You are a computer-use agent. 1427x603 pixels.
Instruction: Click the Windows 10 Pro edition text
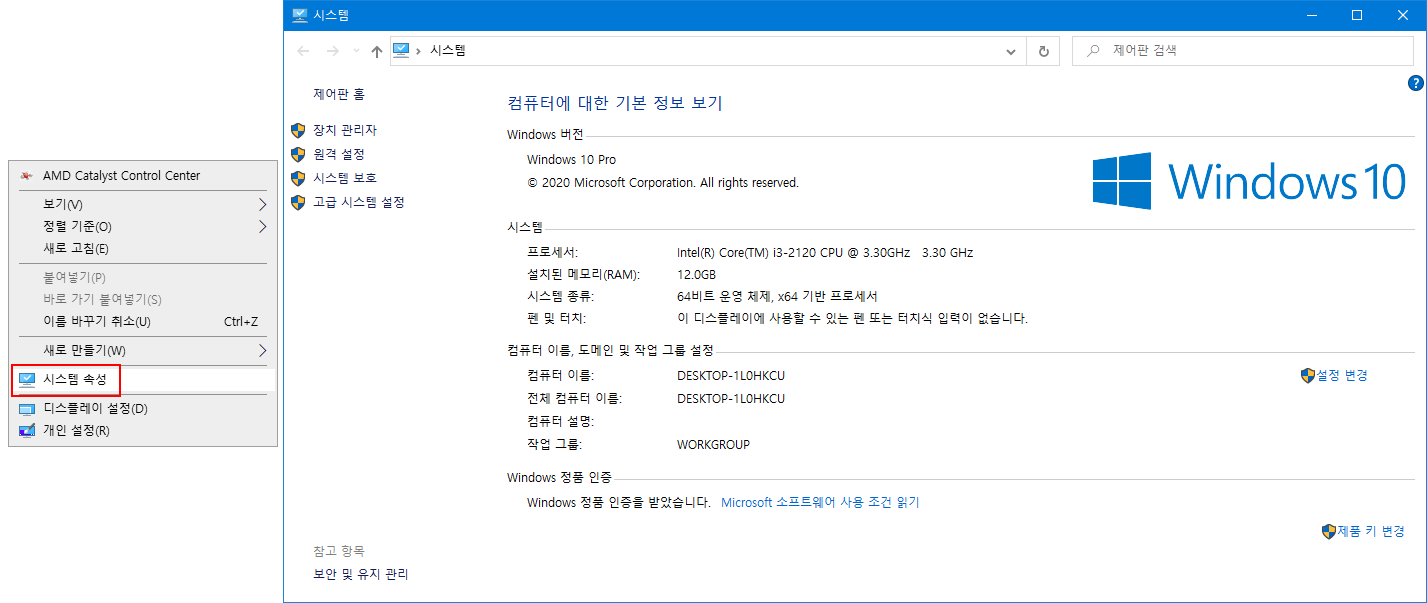point(571,160)
